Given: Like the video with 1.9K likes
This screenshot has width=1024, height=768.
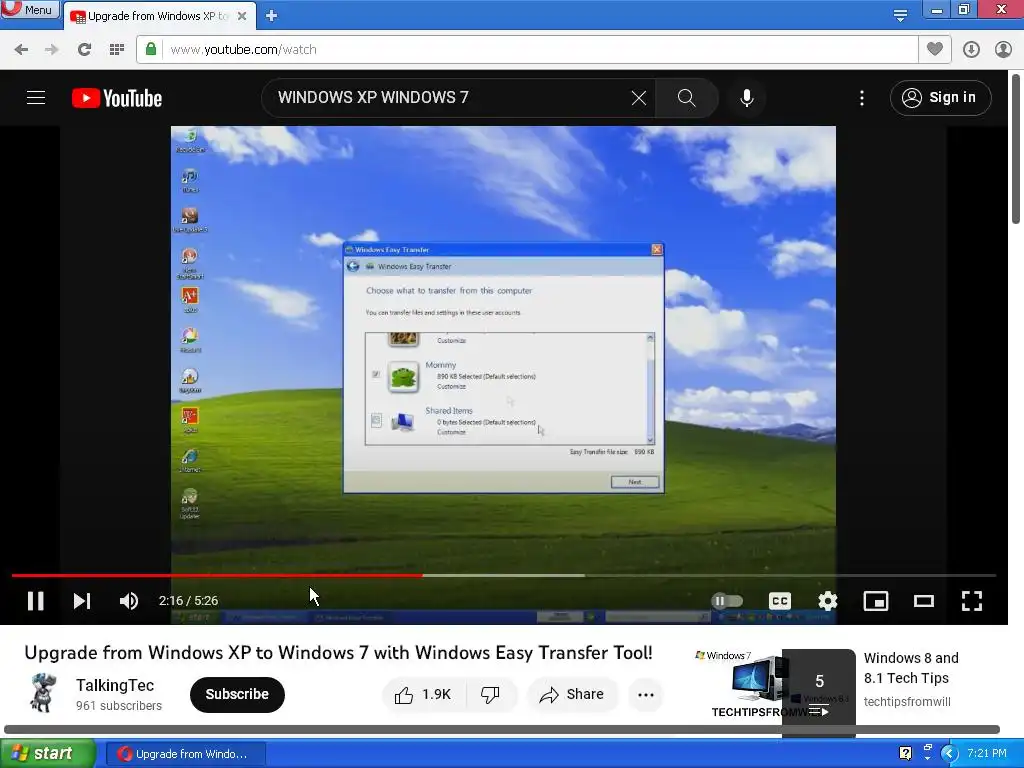Looking at the screenshot, I should tap(424, 694).
